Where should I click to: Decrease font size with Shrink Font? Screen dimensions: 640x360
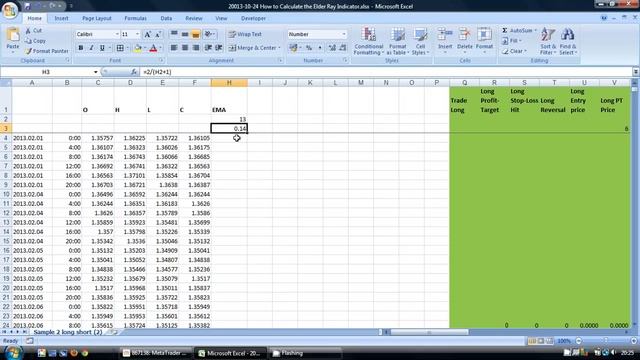tap(158, 34)
